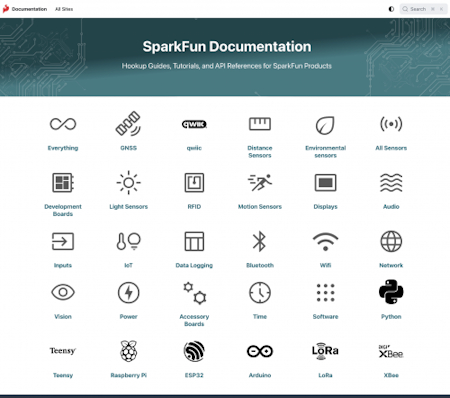
Task: Click the Power text link
Action: point(129,317)
